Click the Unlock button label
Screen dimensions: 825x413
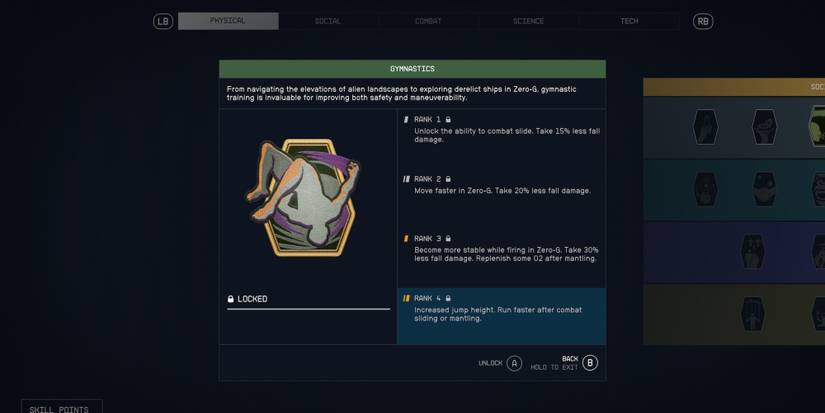490,363
